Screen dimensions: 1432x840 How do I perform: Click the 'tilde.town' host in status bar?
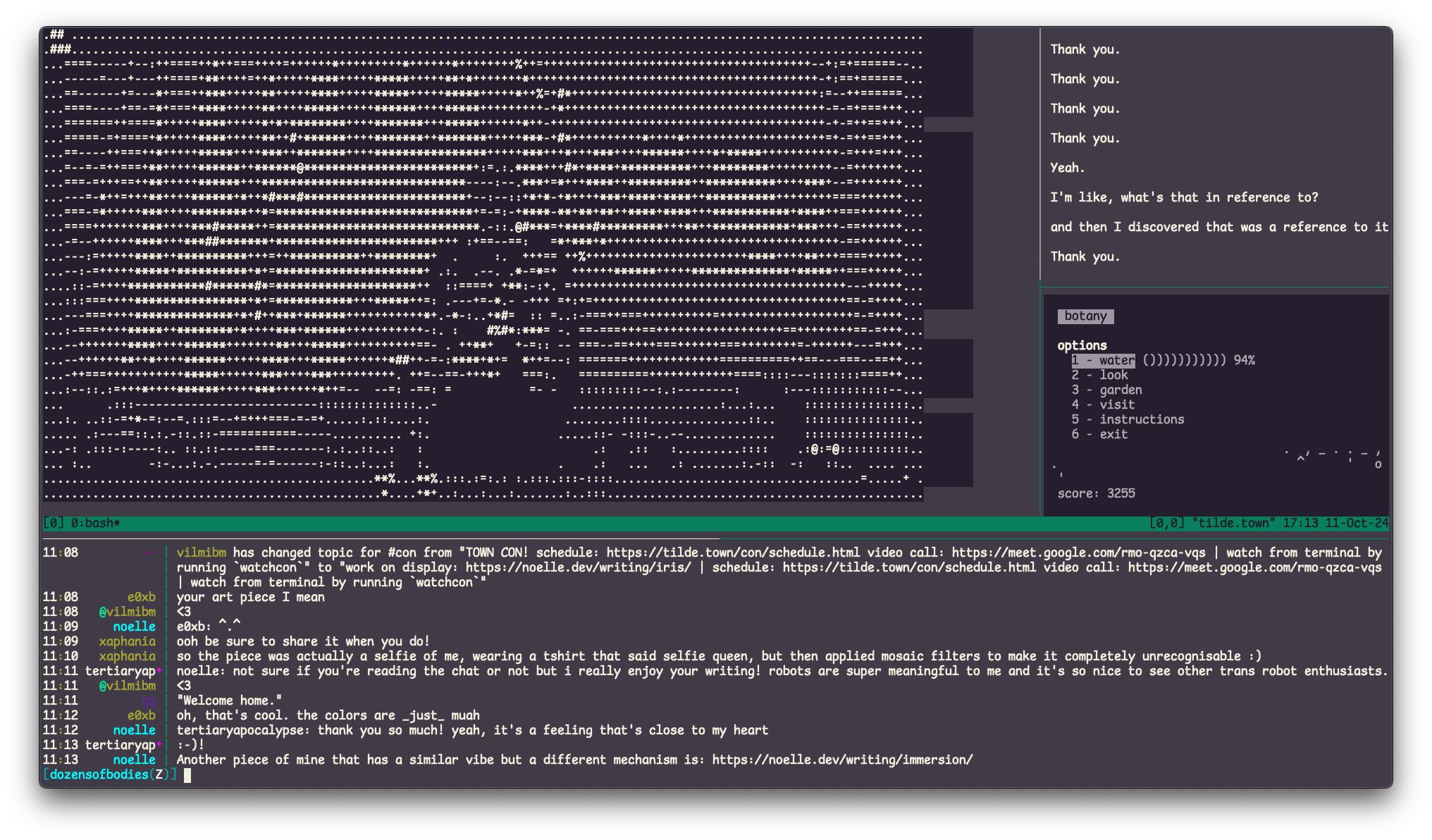[x=1233, y=523]
